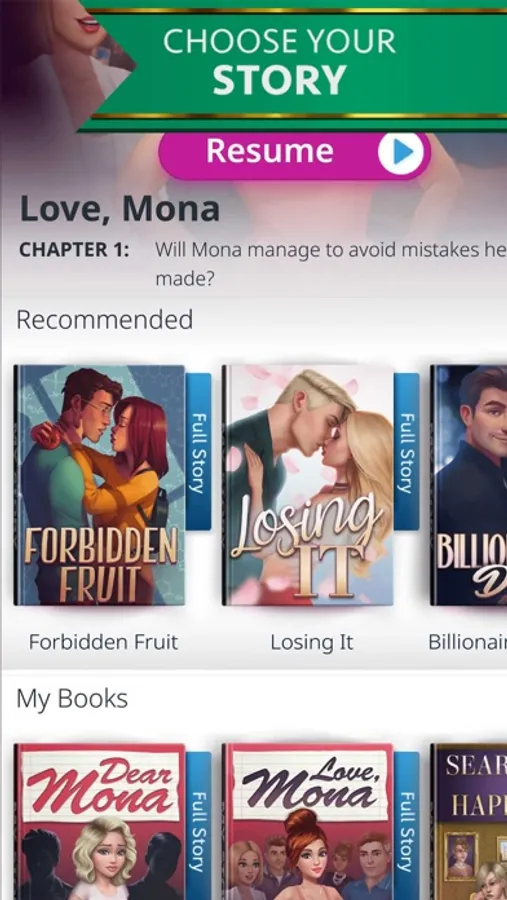Tap the Love, Mona story heading
This screenshot has height=900, width=507.
click(119, 210)
